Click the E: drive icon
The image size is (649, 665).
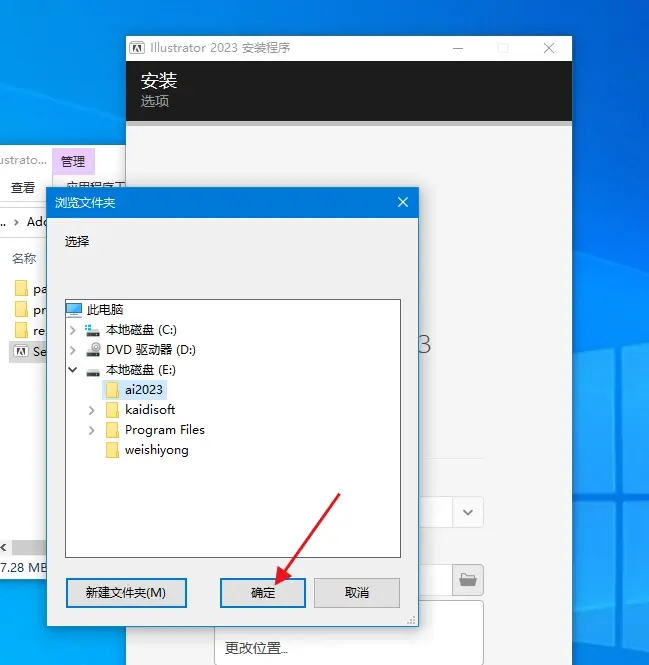[x=93, y=372]
